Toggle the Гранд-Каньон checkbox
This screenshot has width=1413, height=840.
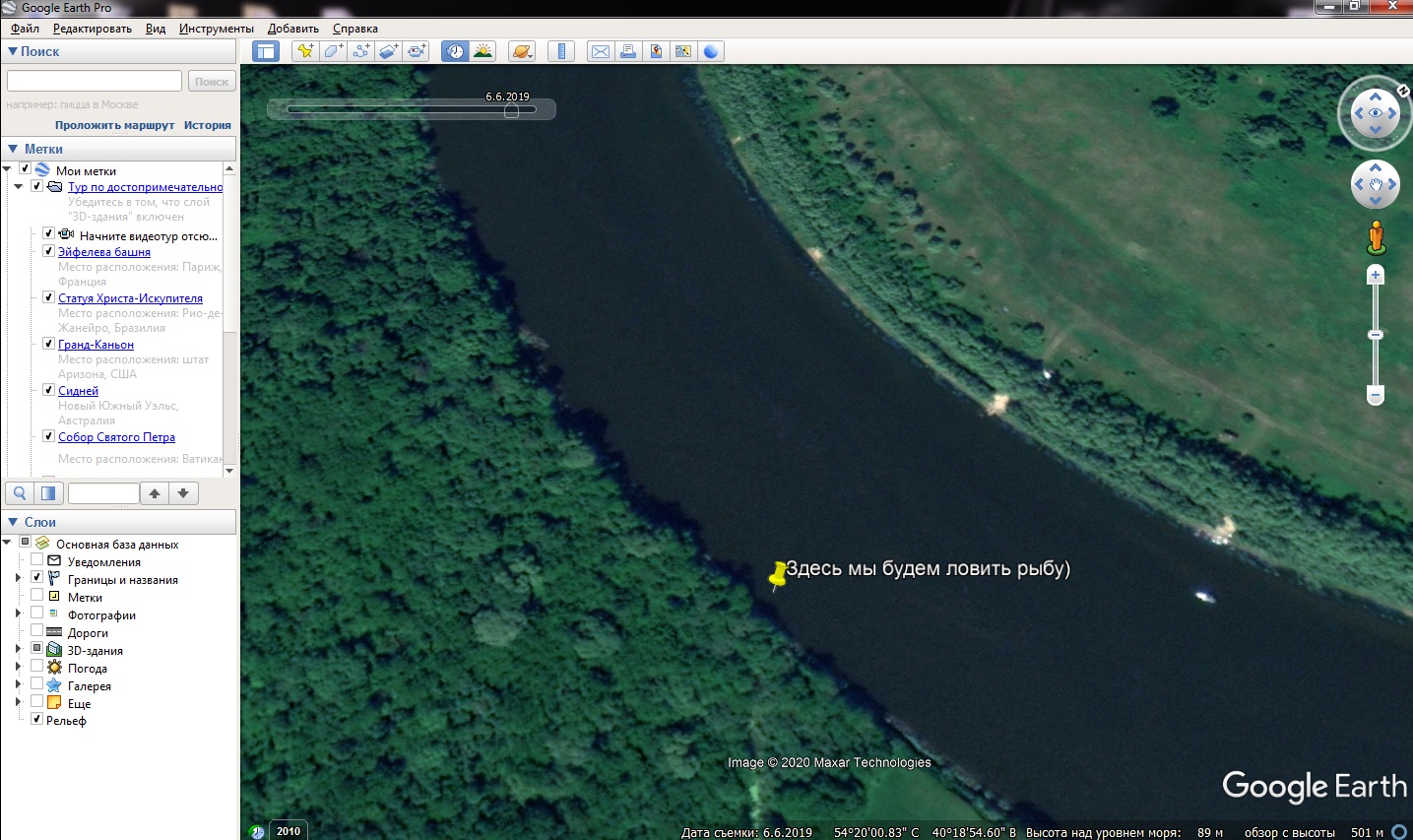[x=48, y=344]
